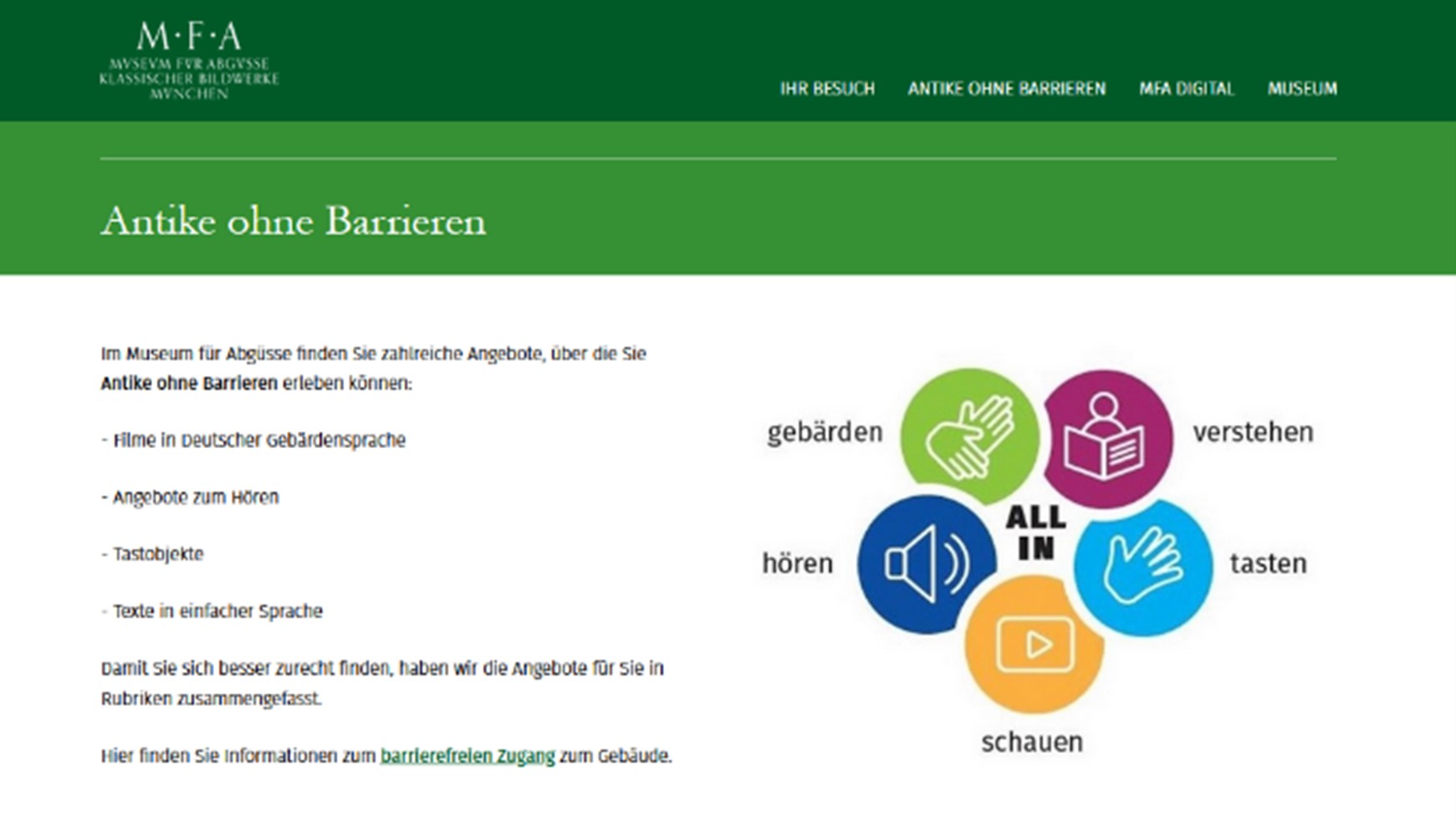Click the loudspeaker 'hören' icon
The image size is (1456, 821).
pos(928,564)
